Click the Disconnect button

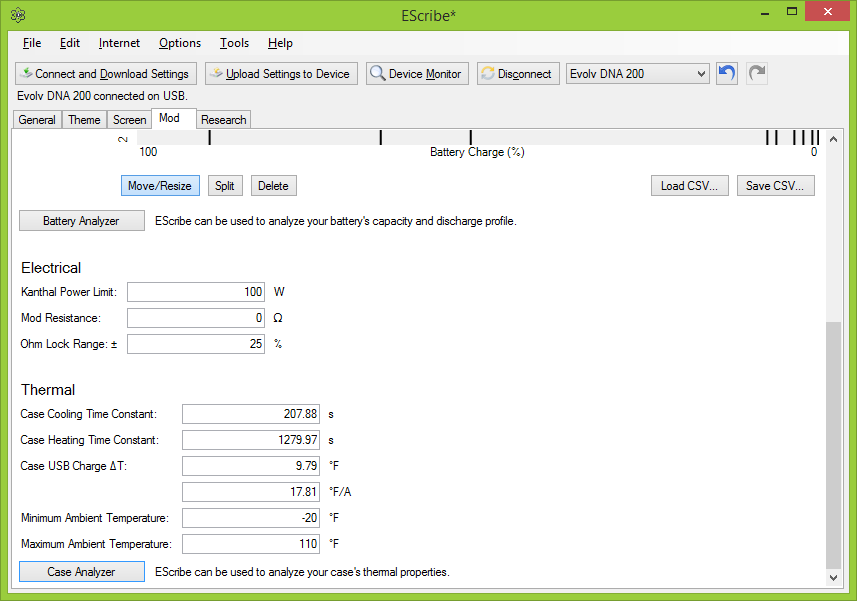pos(517,74)
